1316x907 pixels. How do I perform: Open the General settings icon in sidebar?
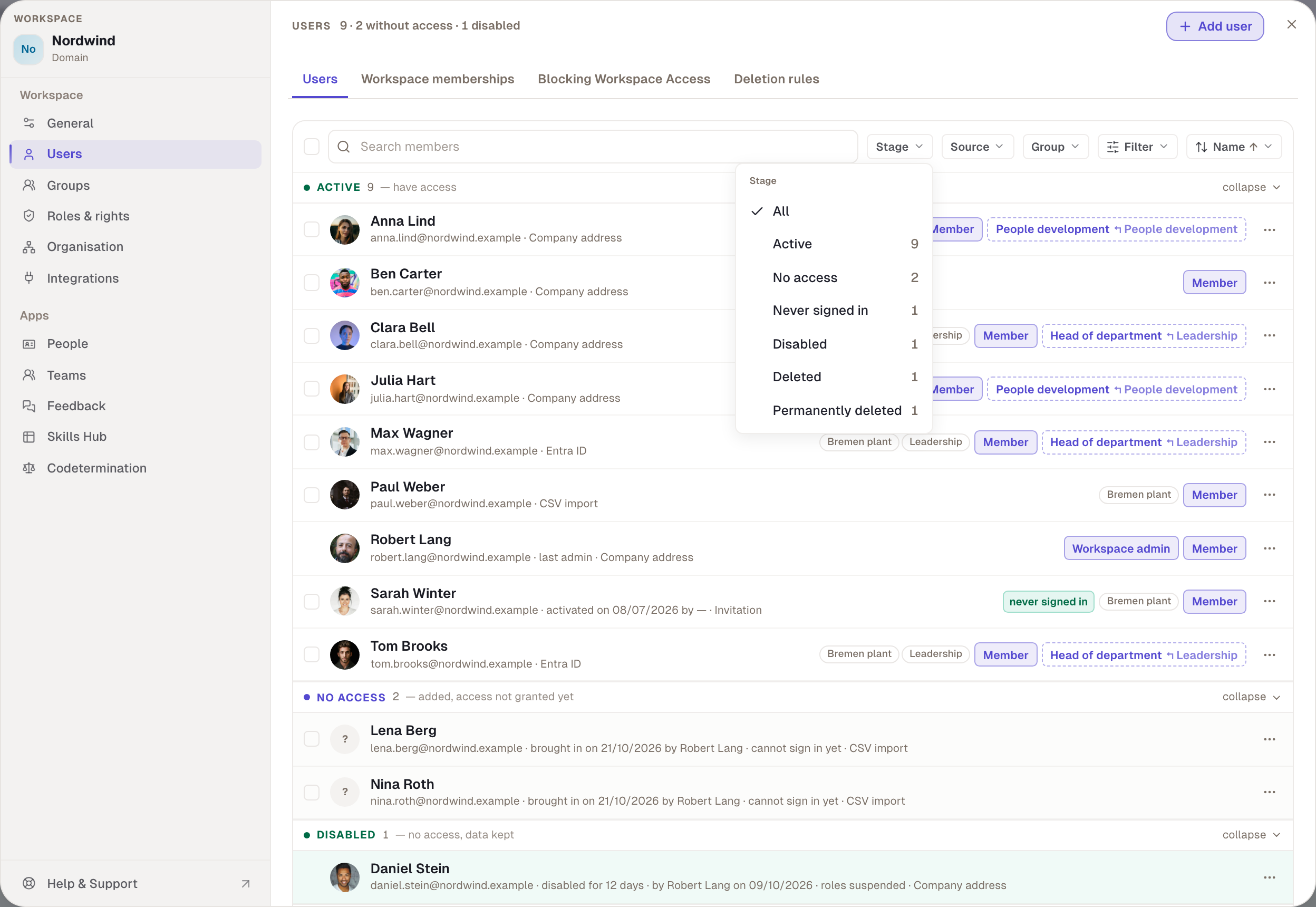(29, 123)
